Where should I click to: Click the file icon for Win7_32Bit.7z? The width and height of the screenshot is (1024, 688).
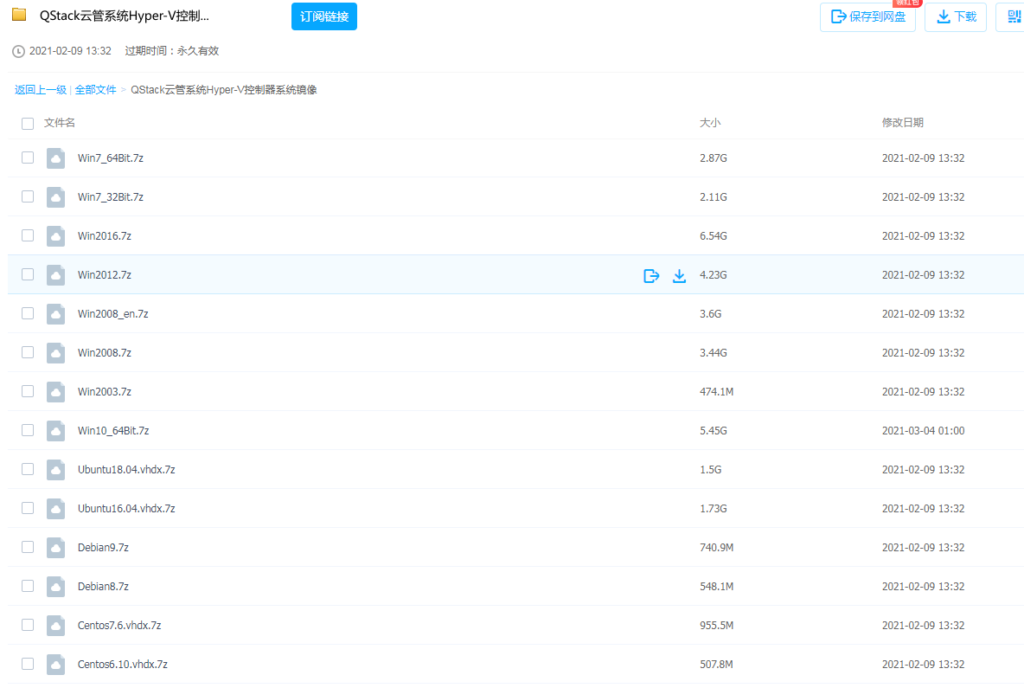pos(56,197)
